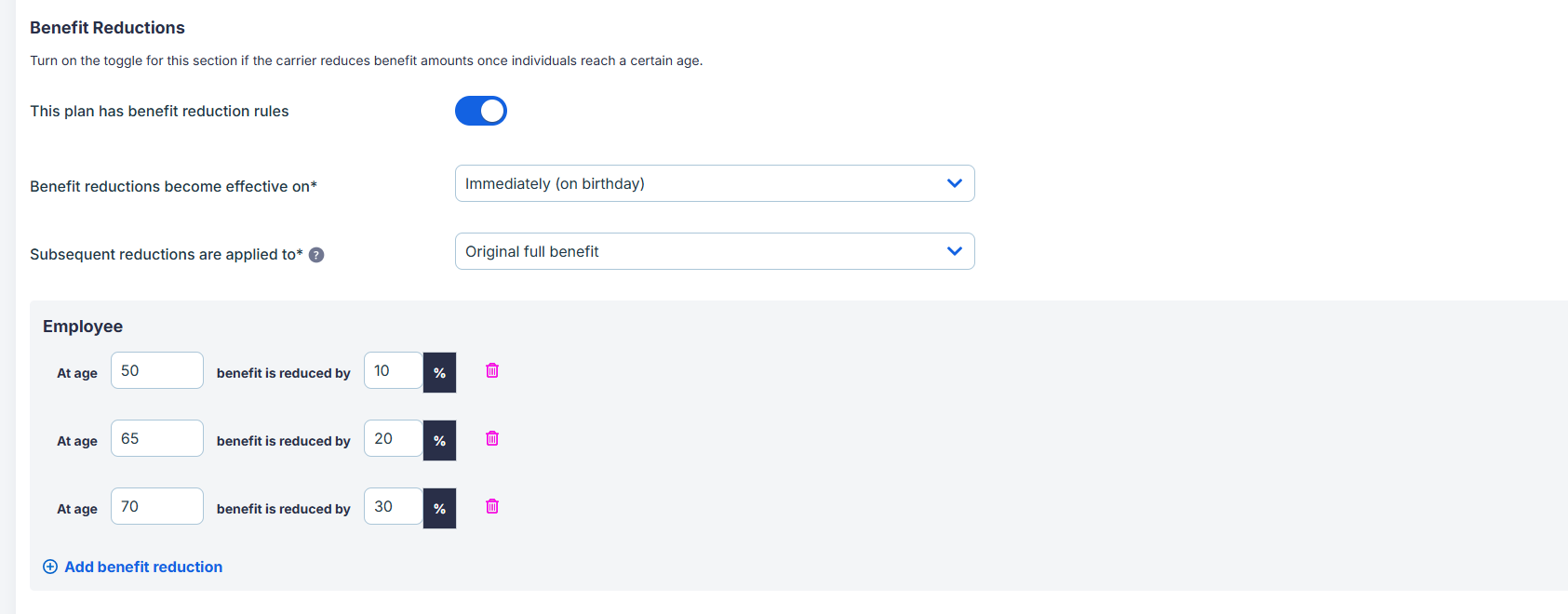Open the Immediately (on birthday) dropdown
Image resolution: width=1568 pixels, height=614 pixels.
(x=715, y=183)
